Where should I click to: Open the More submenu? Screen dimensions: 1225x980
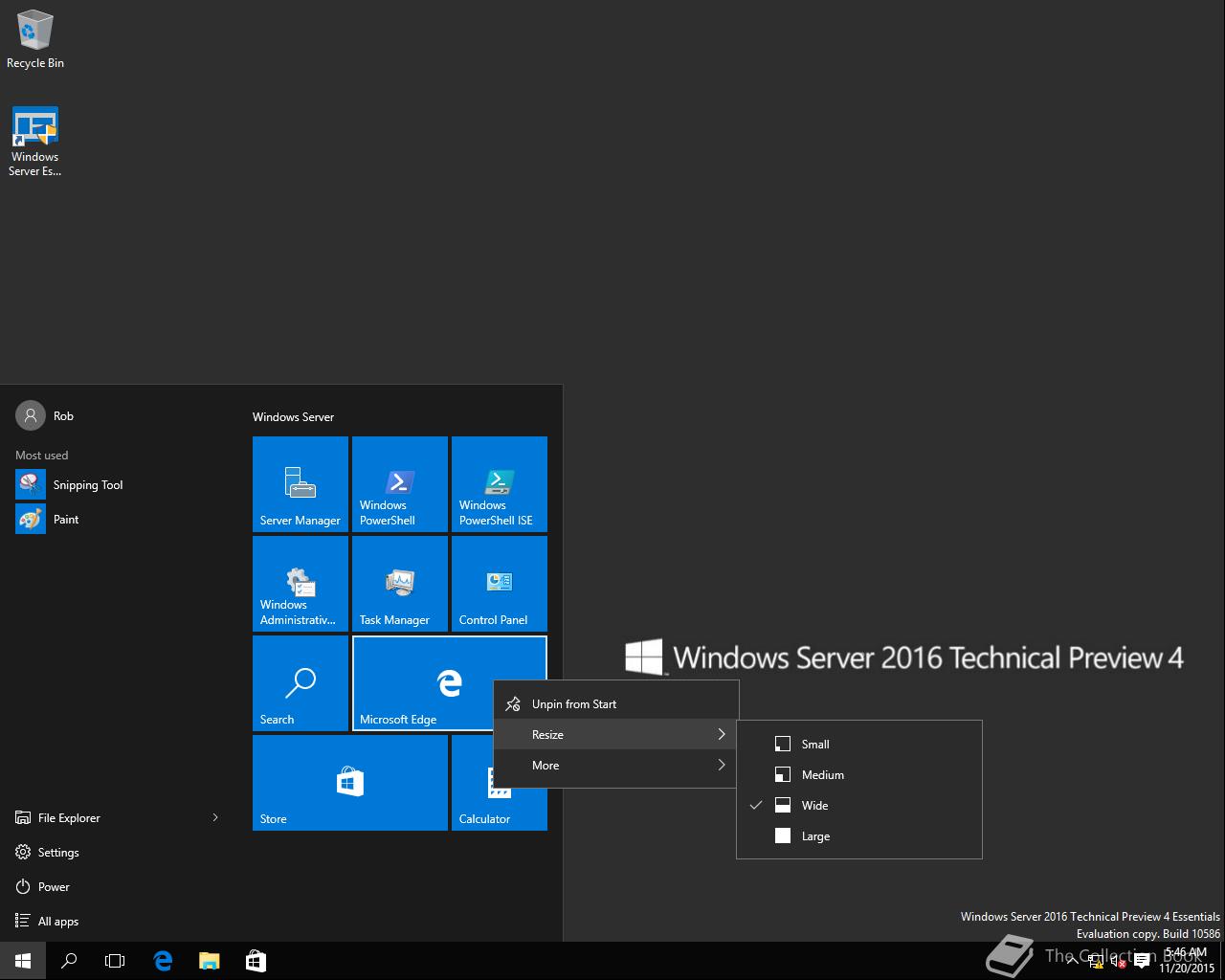click(x=615, y=765)
